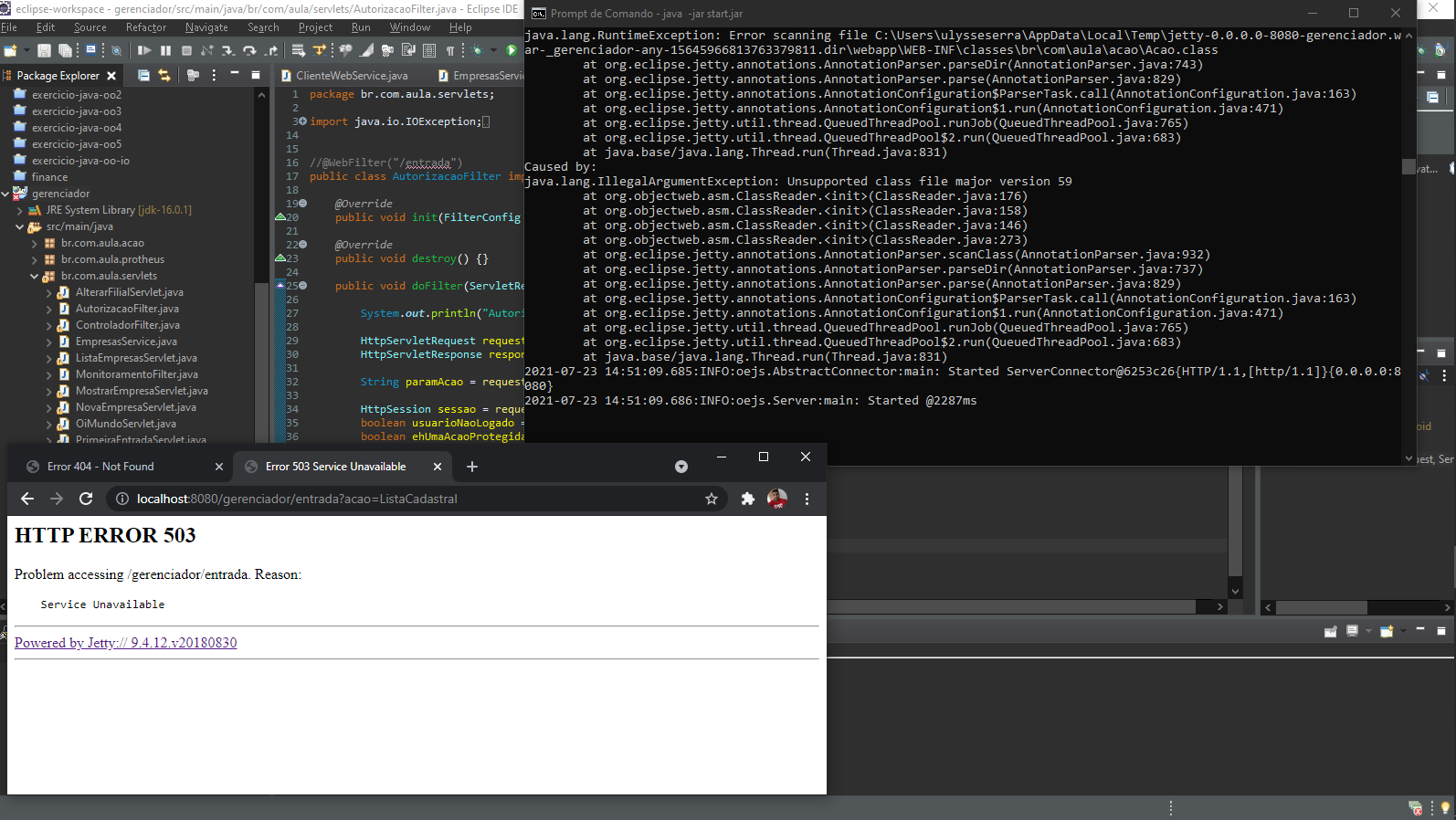
Task: Click the Drop to Frame icon
Action: click(x=298, y=50)
